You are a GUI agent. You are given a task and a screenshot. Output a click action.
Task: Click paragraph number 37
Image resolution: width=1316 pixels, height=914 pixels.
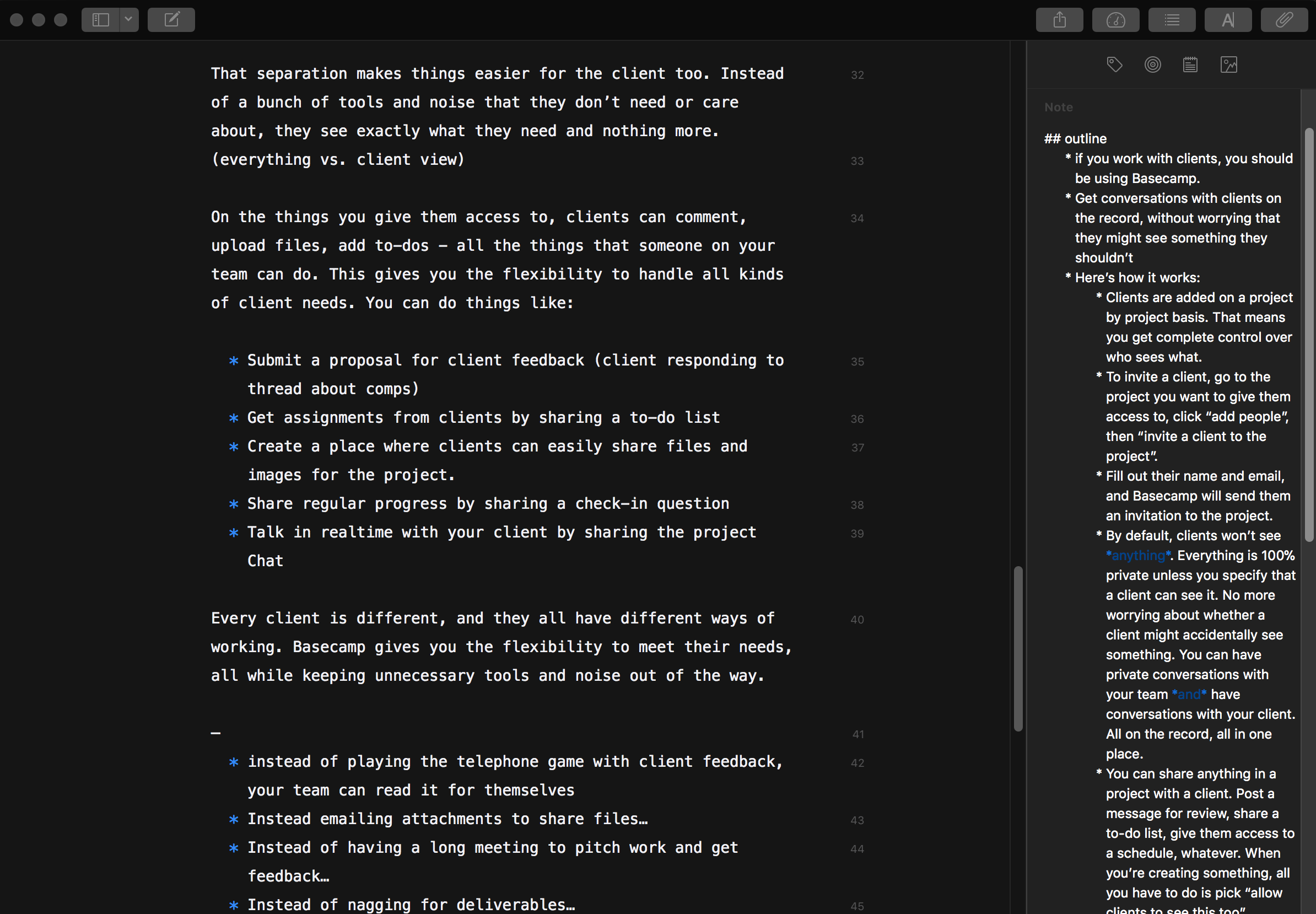pyautogui.click(x=857, y=447)
